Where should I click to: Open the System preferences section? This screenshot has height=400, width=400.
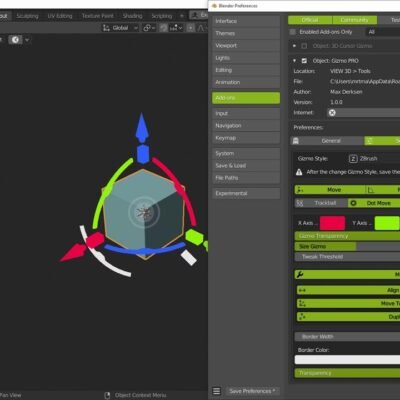click(246, 153)
